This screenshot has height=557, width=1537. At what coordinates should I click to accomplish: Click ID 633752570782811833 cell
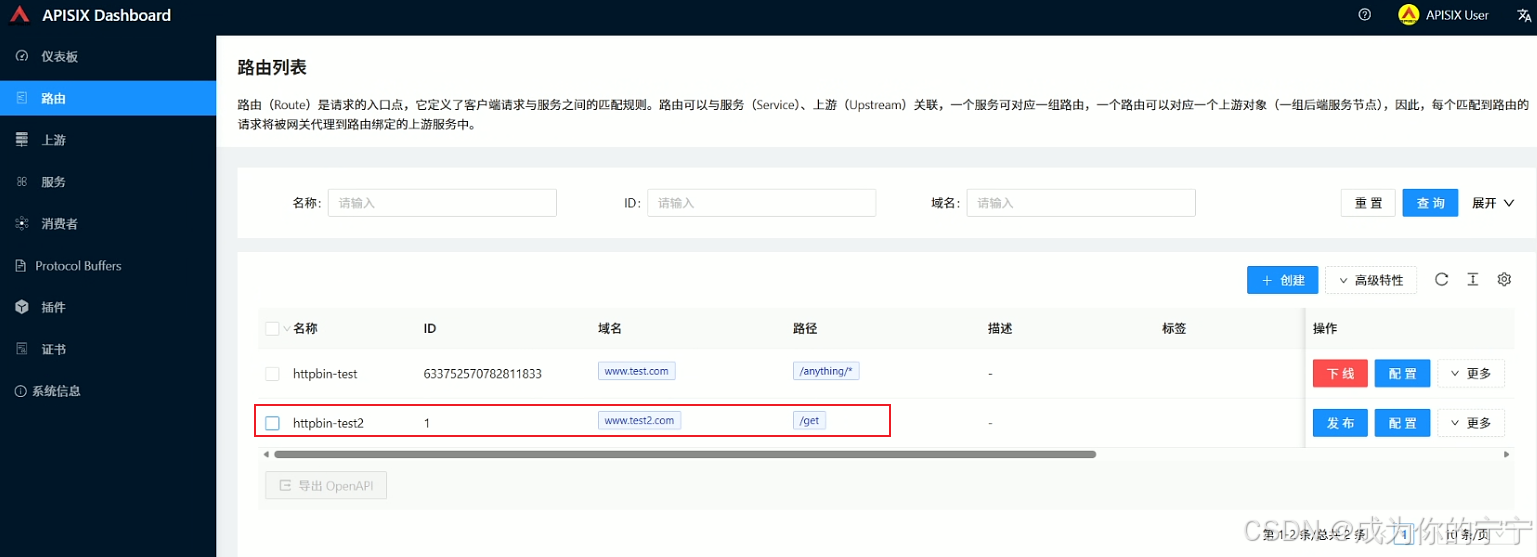pyautogui.click(x=483, y=374)
